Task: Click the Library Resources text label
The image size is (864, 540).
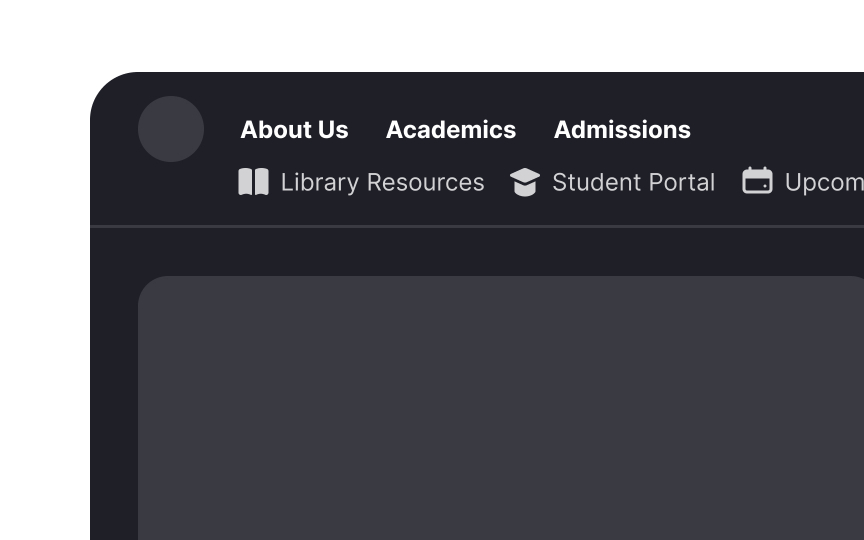Action: [382, 182]
